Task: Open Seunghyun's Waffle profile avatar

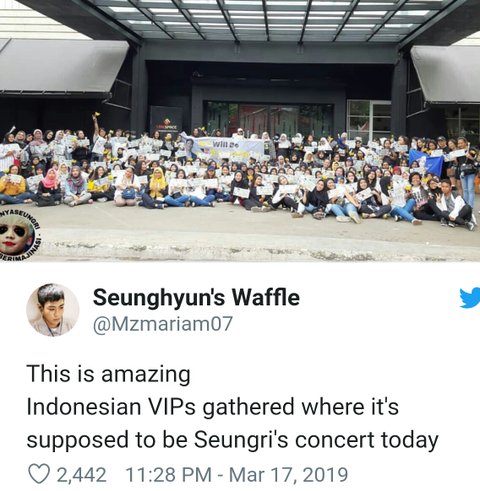Action: coord(53,310)
